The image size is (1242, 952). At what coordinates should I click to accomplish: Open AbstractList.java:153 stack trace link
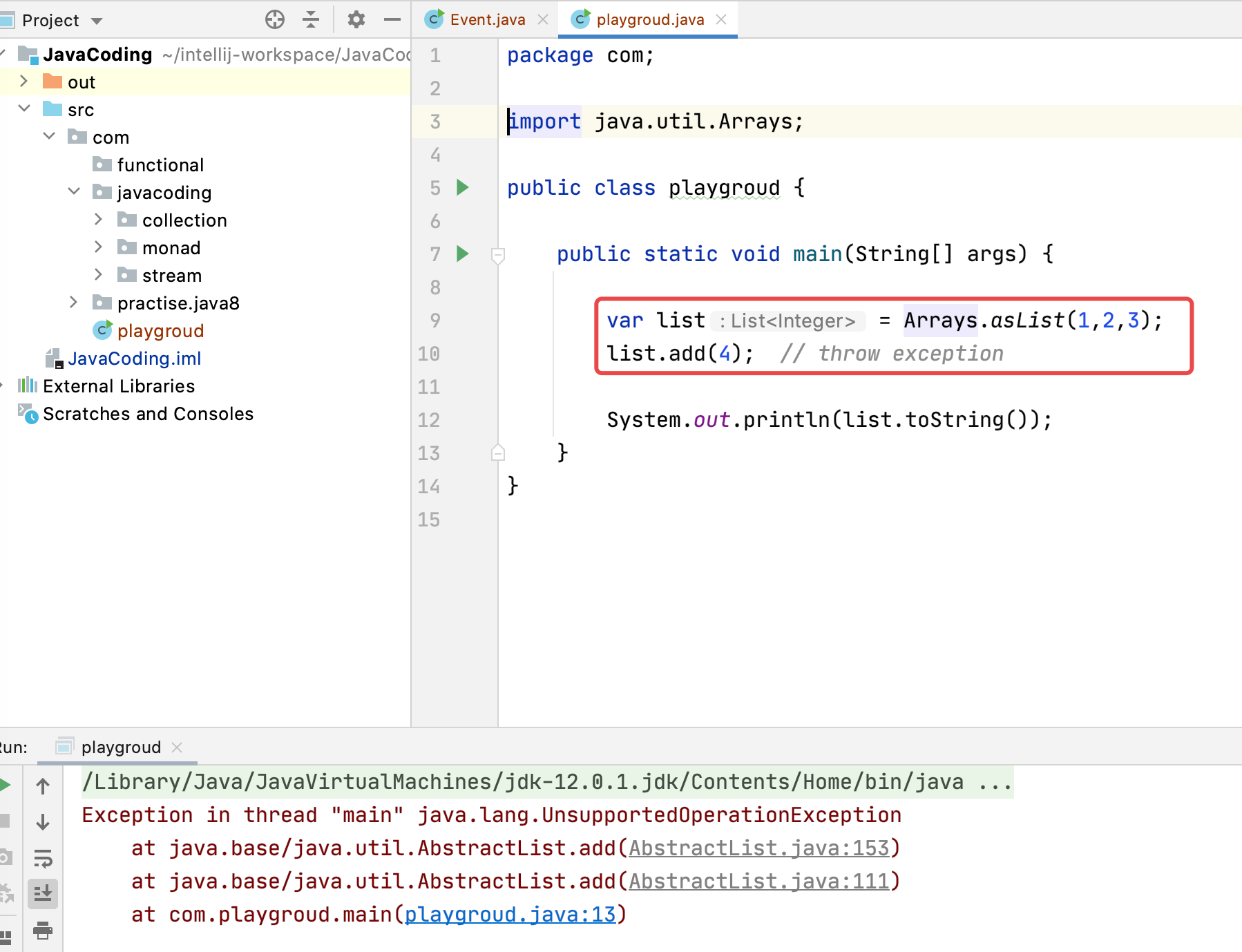tap(758, 848)
